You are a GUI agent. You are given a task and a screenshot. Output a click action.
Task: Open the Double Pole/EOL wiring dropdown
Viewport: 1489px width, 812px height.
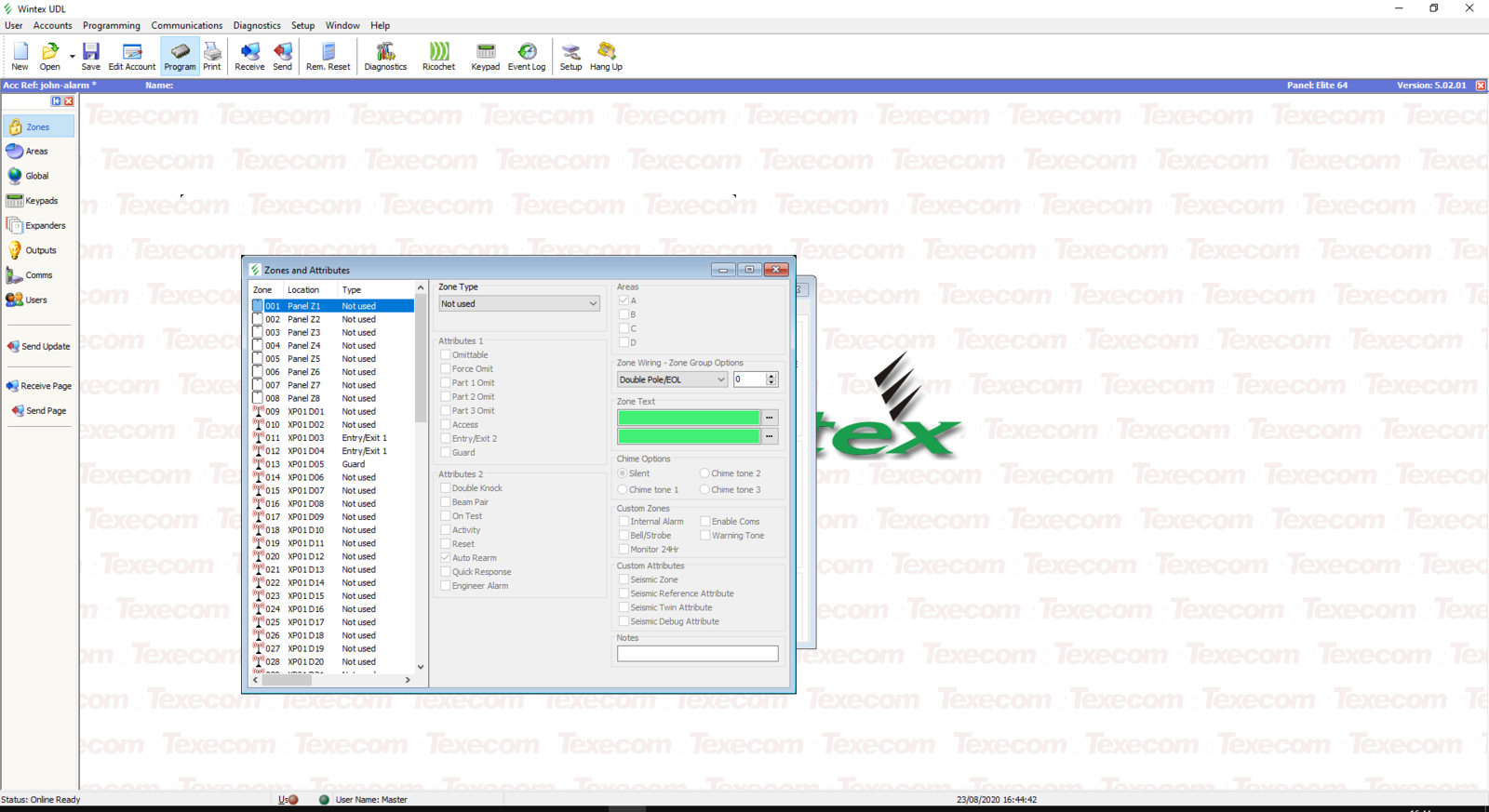click(x=720, y=379)
